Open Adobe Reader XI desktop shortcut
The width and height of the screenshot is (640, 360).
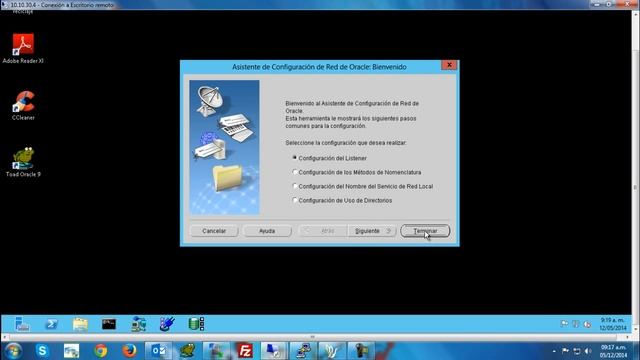tap(23, 48)
